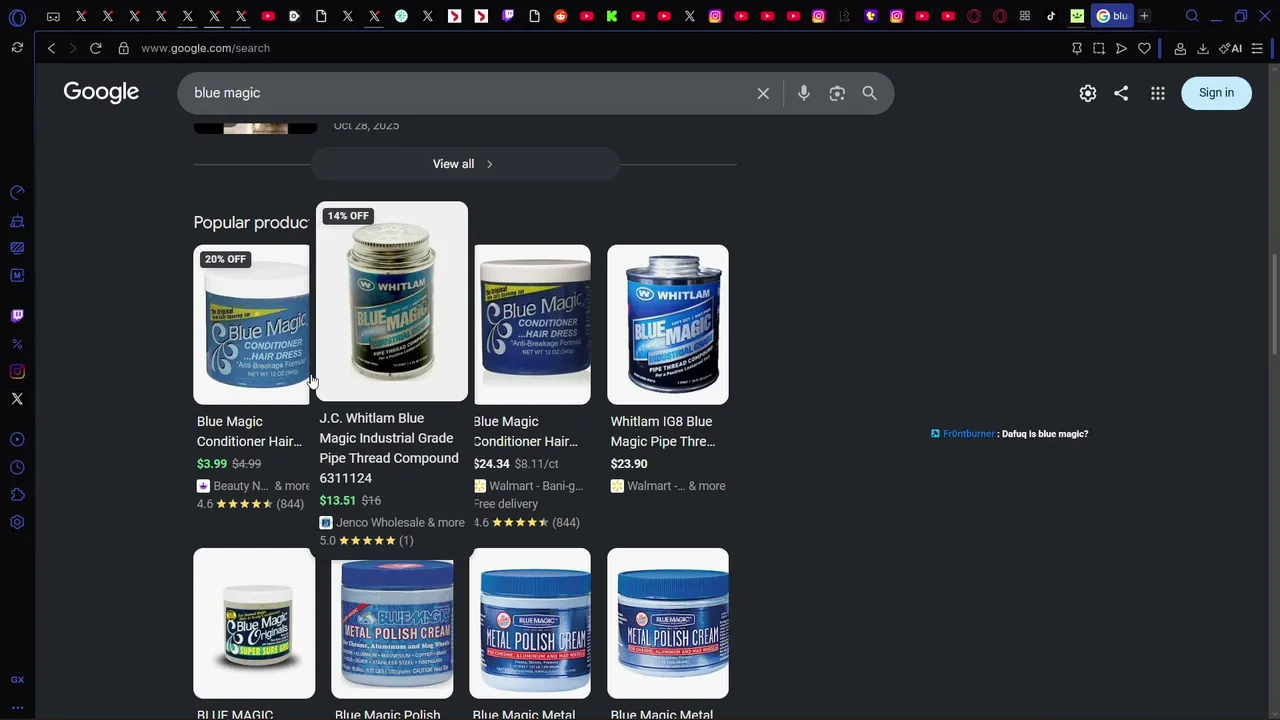Click the 14% OFF badge

tap(348, 216)
